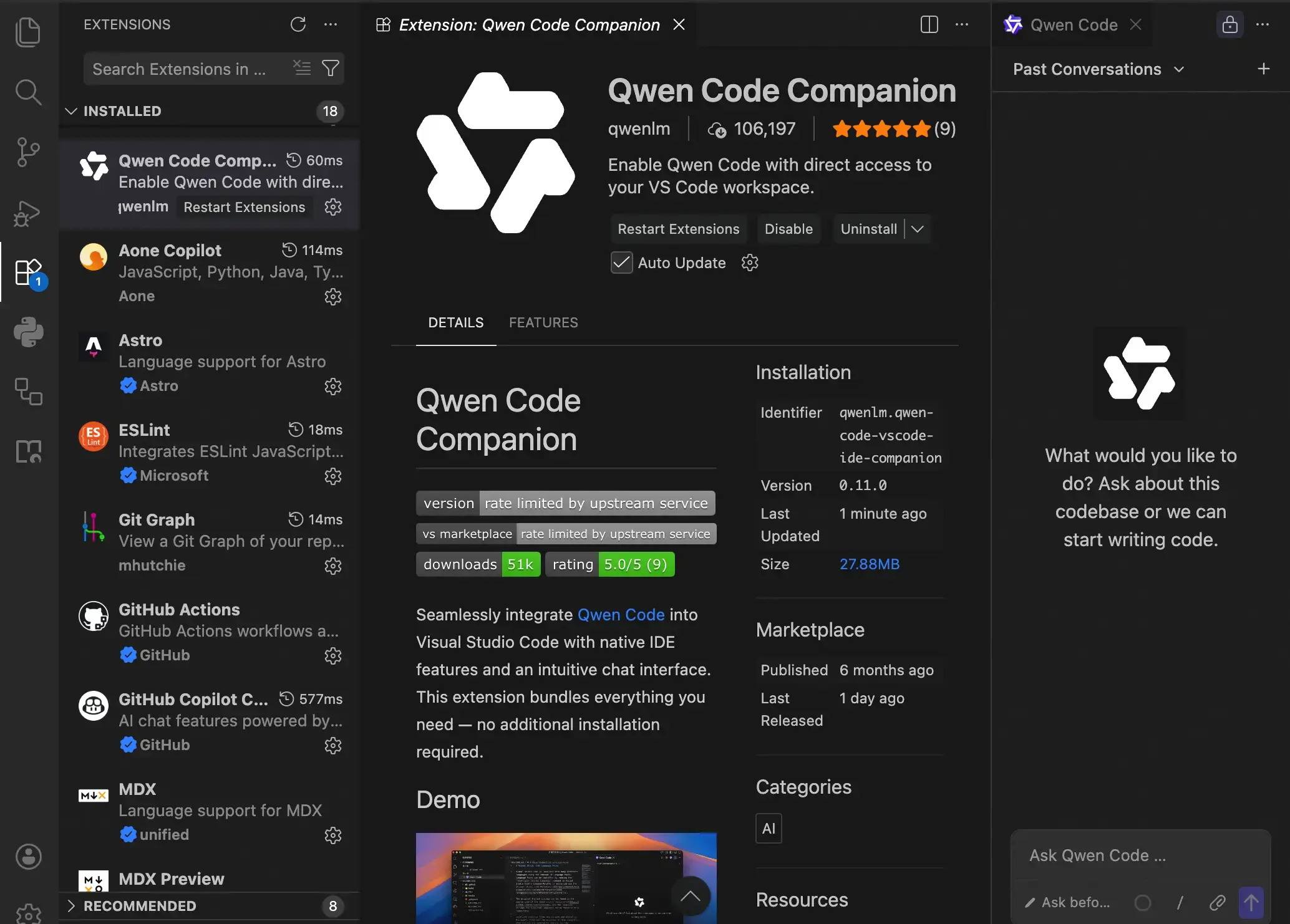Open Source Control view in activity bar
Screen dimensions: 1290x924
point(28,152)
